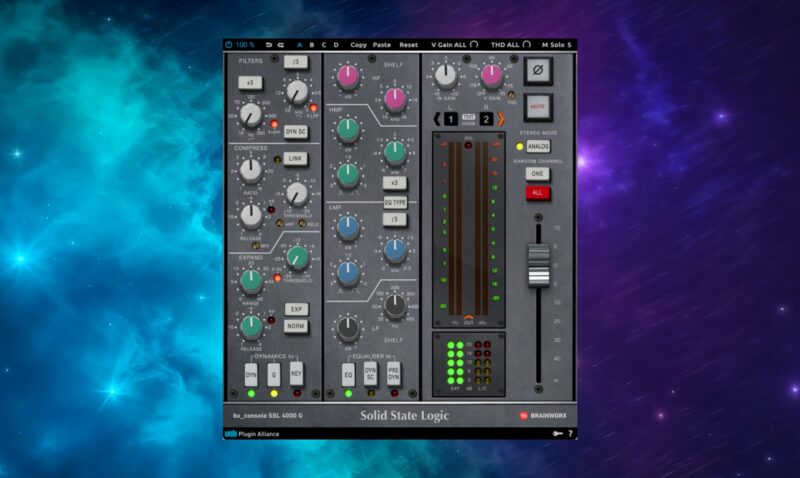The image size is (800, 478).
Task: Open the key activation icon
Action: coord(558,434)
